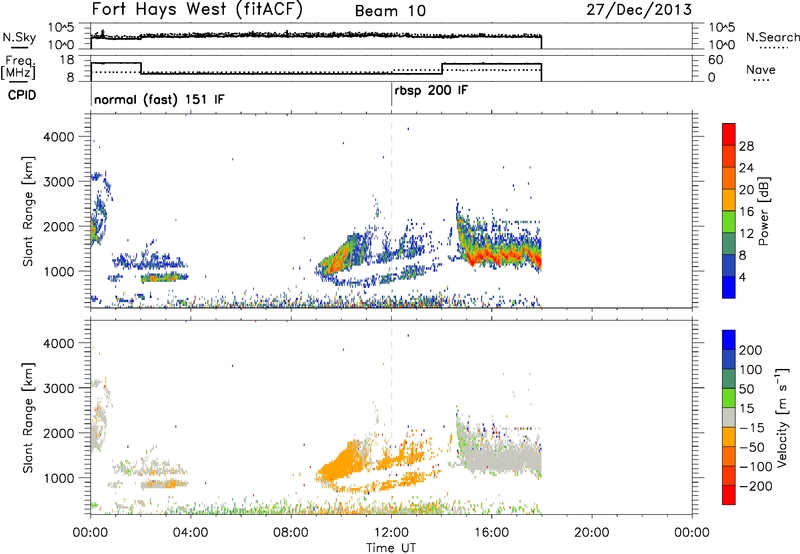Click the 'Fort Hays West (fitACF)' title

(x=197, y=9)
